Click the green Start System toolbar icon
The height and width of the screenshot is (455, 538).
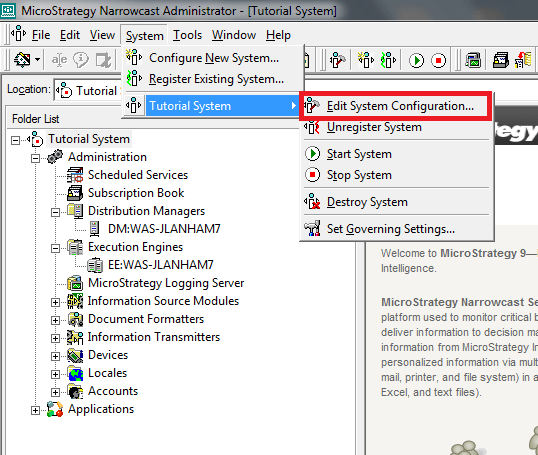(417, 61)
